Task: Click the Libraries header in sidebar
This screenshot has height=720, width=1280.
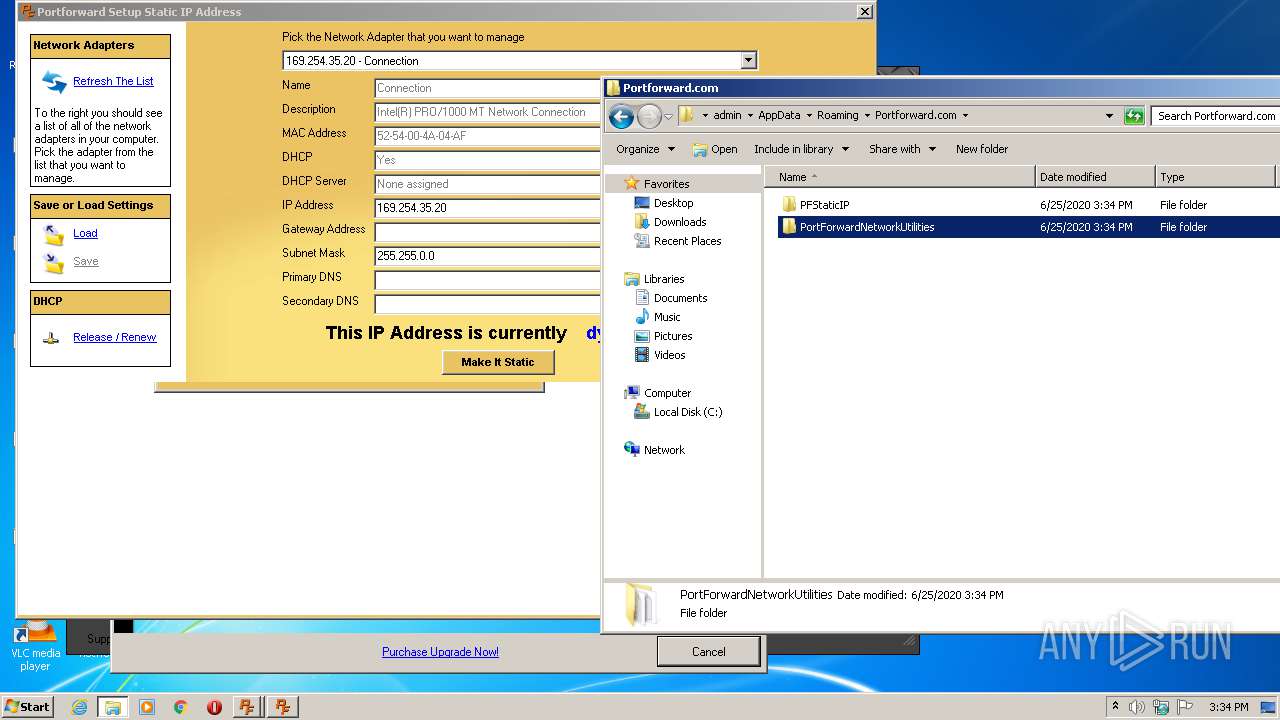Action: pos(664,279)
